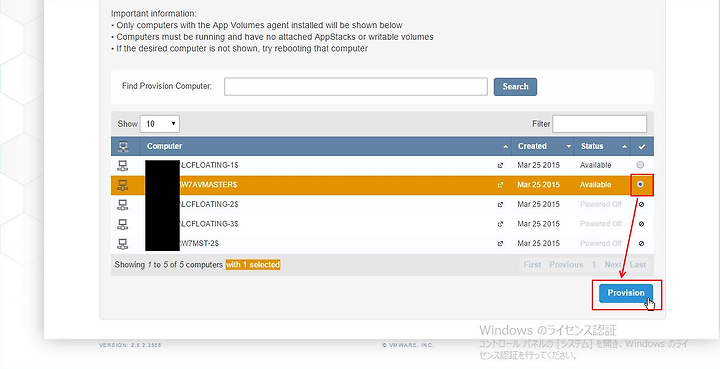Click the LCFLOATING-3$ computer name
The height and width of the screenshot is (369, 720).
tap(209, 224)
